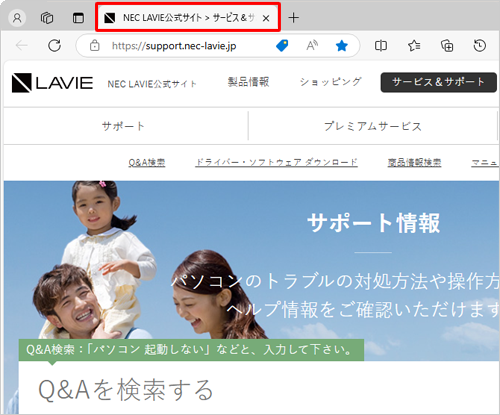The width and height of the screenshot is (500, 415).
Task: Close the NEC LAVIE browser tab
Action: [266, 18]
